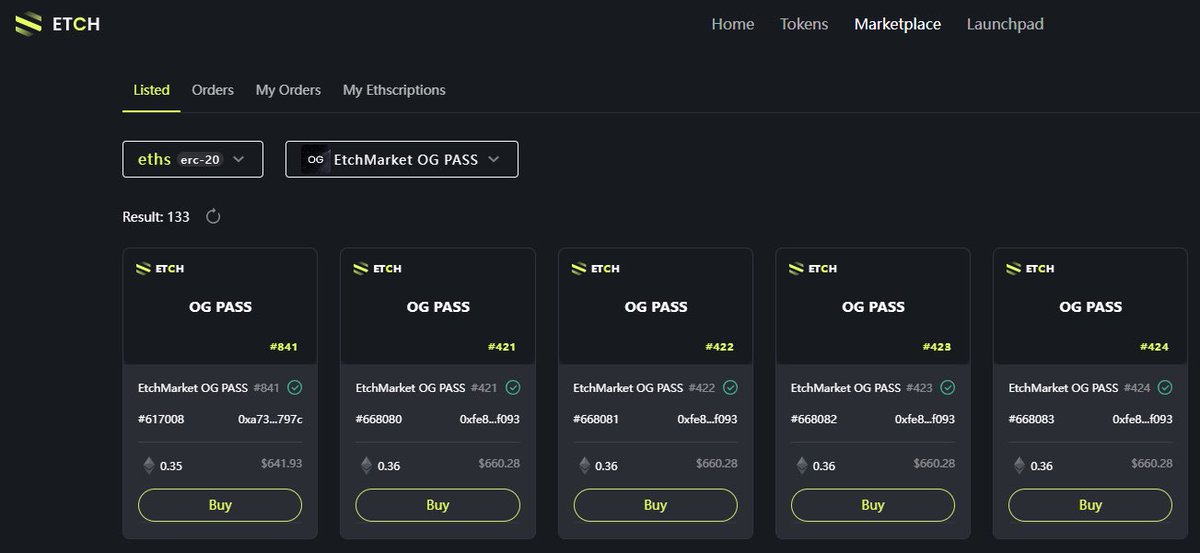Click the ETCH logo in header
The width and height of the screenshot is (1200, 553).
coord(58,23)
